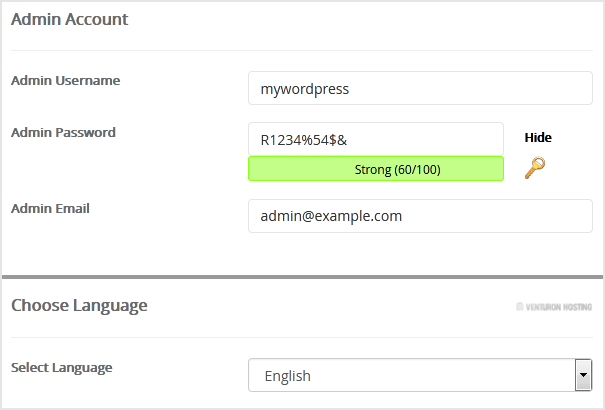The width and height of the screenshot is (605, 410).
Task: Click the Choose Language section heading
Action: click(79, 305)
